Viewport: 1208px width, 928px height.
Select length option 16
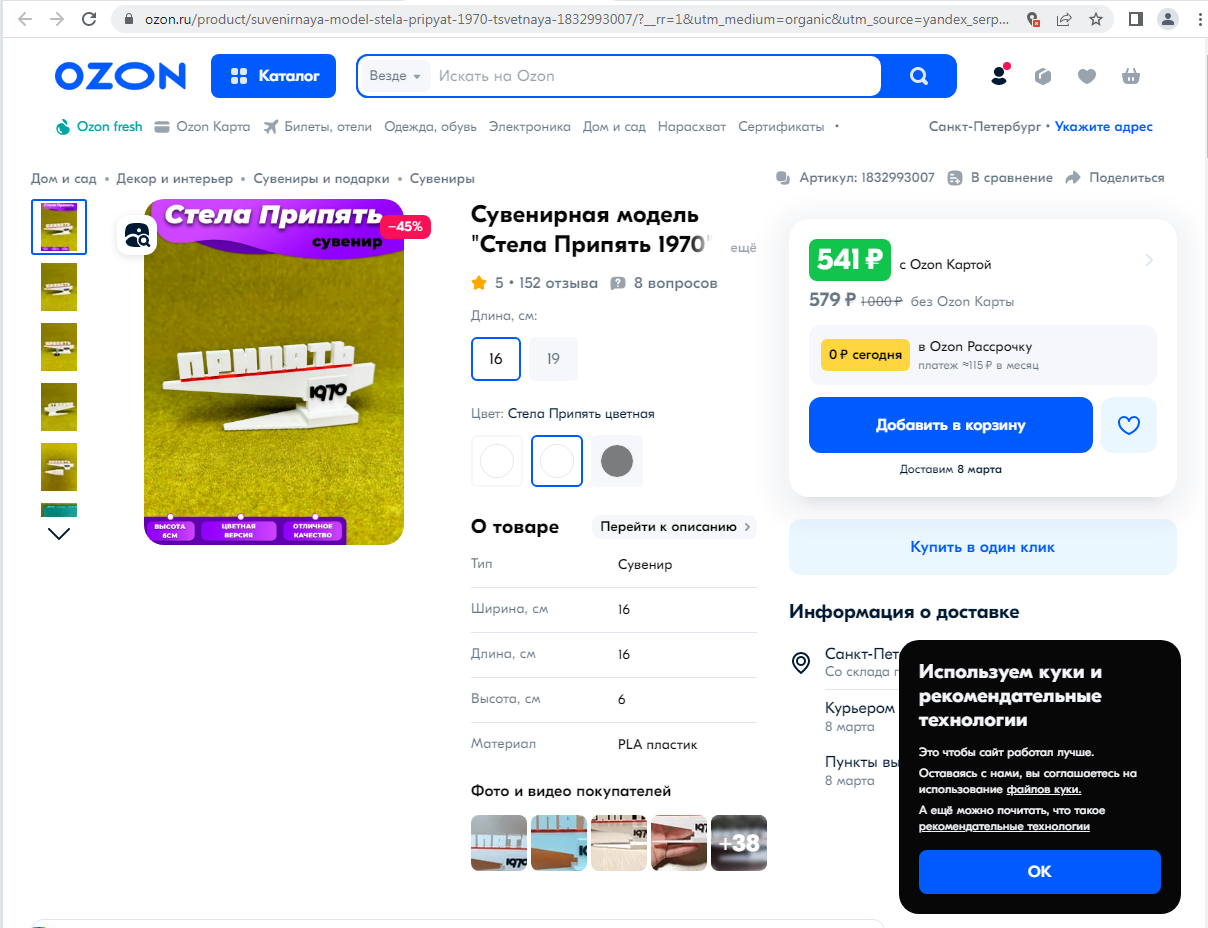[496, 359]
